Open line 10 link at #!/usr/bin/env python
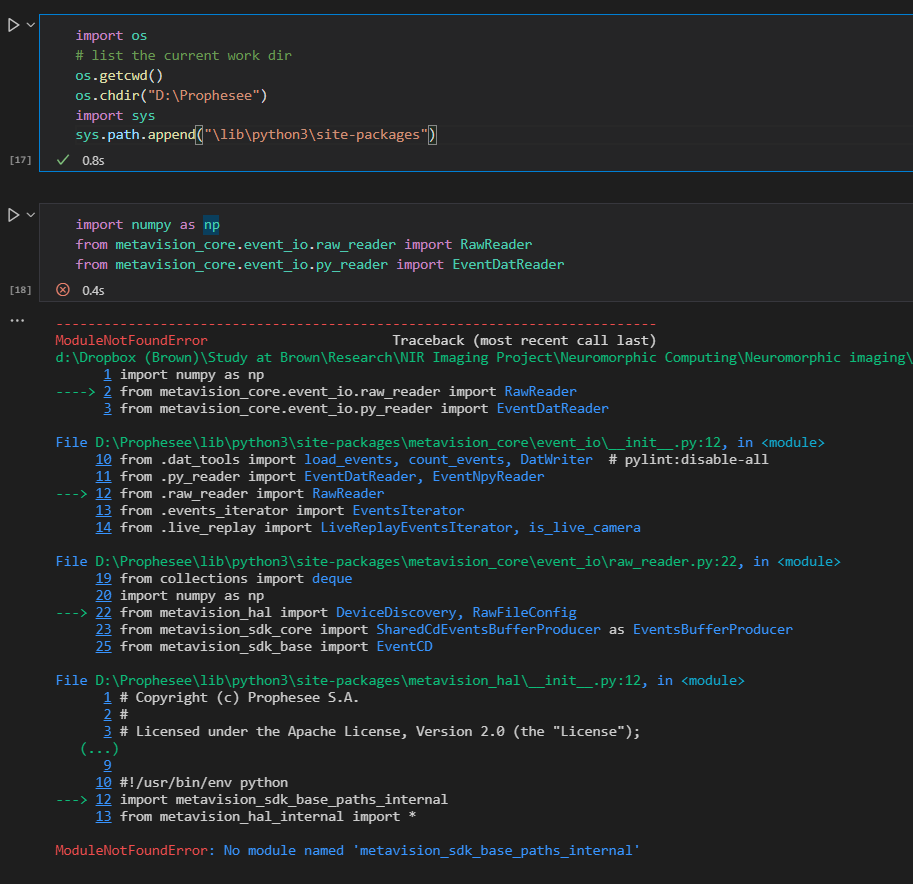The height and width of the screenshot is (884, 913). point(104,782)
